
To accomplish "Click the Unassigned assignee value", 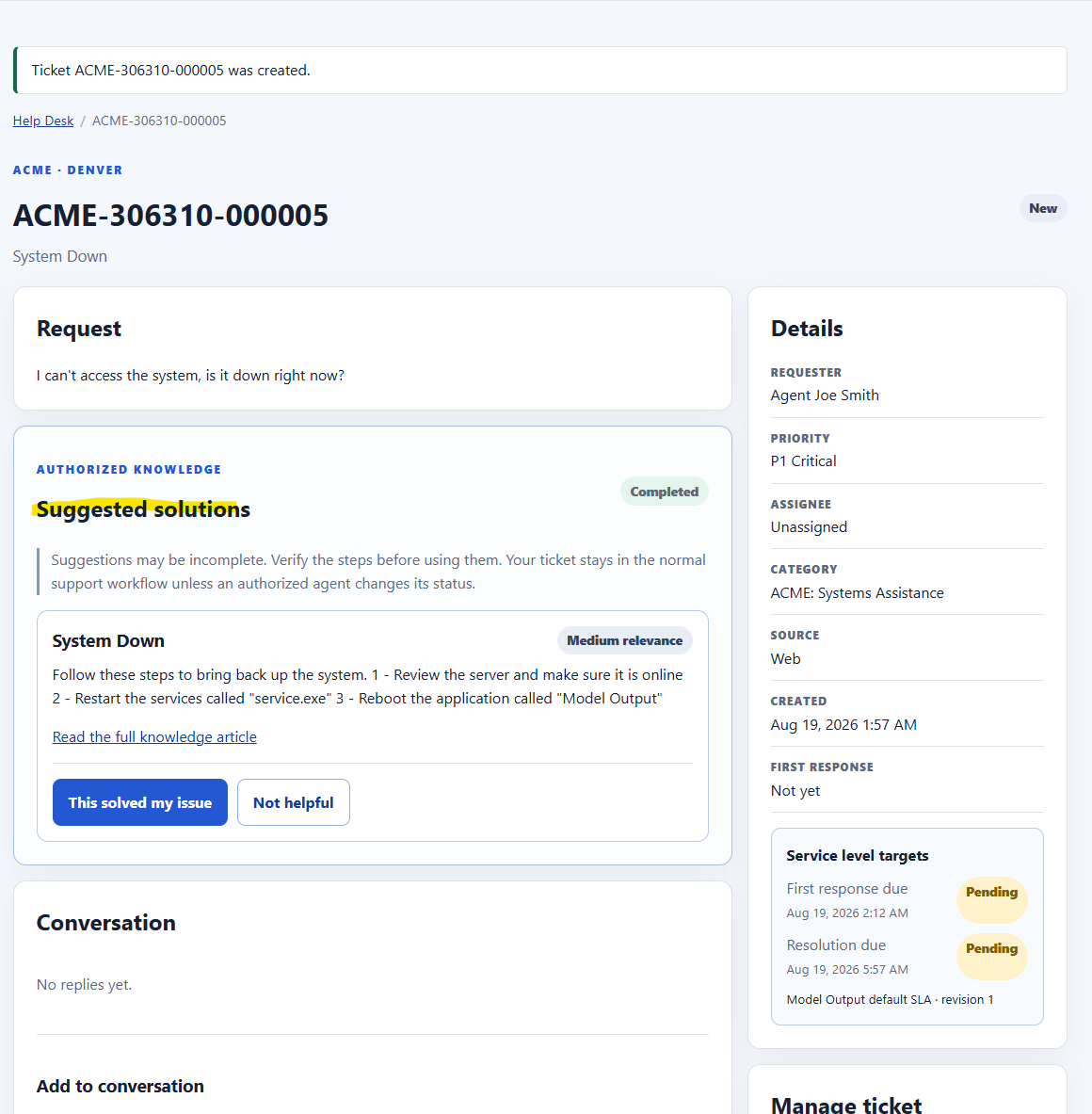I will pyautogui.click(x=809, y=527).
